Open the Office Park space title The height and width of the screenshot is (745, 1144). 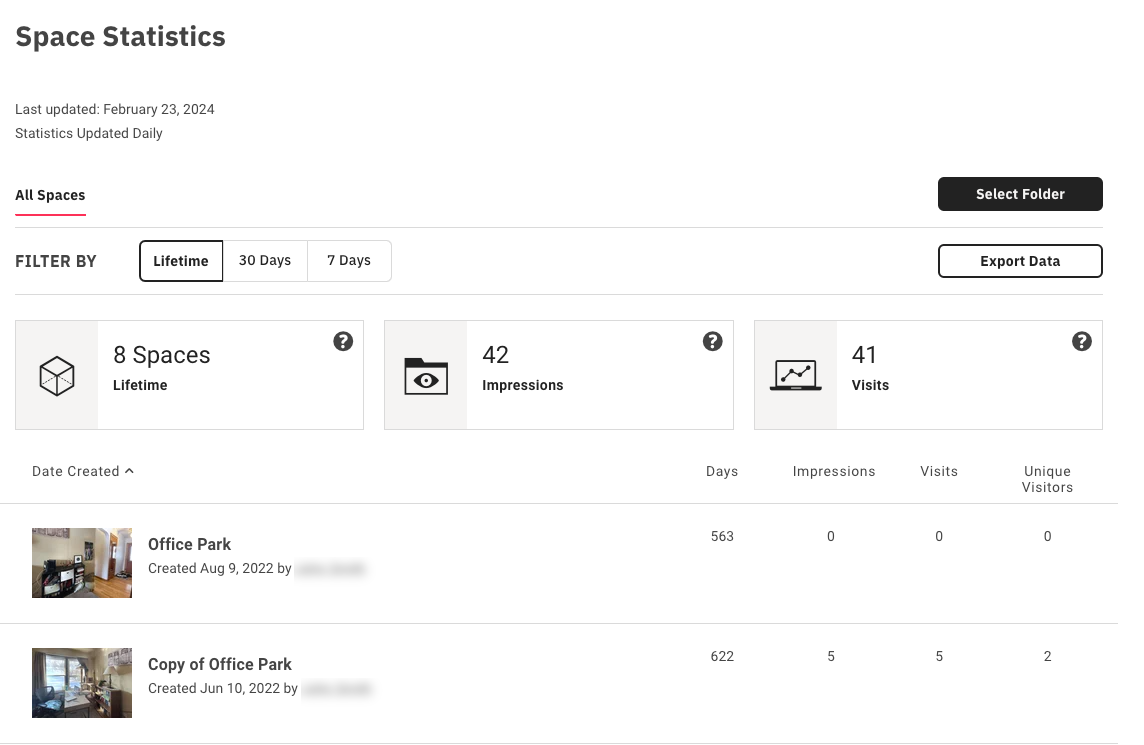coord(189,544)
